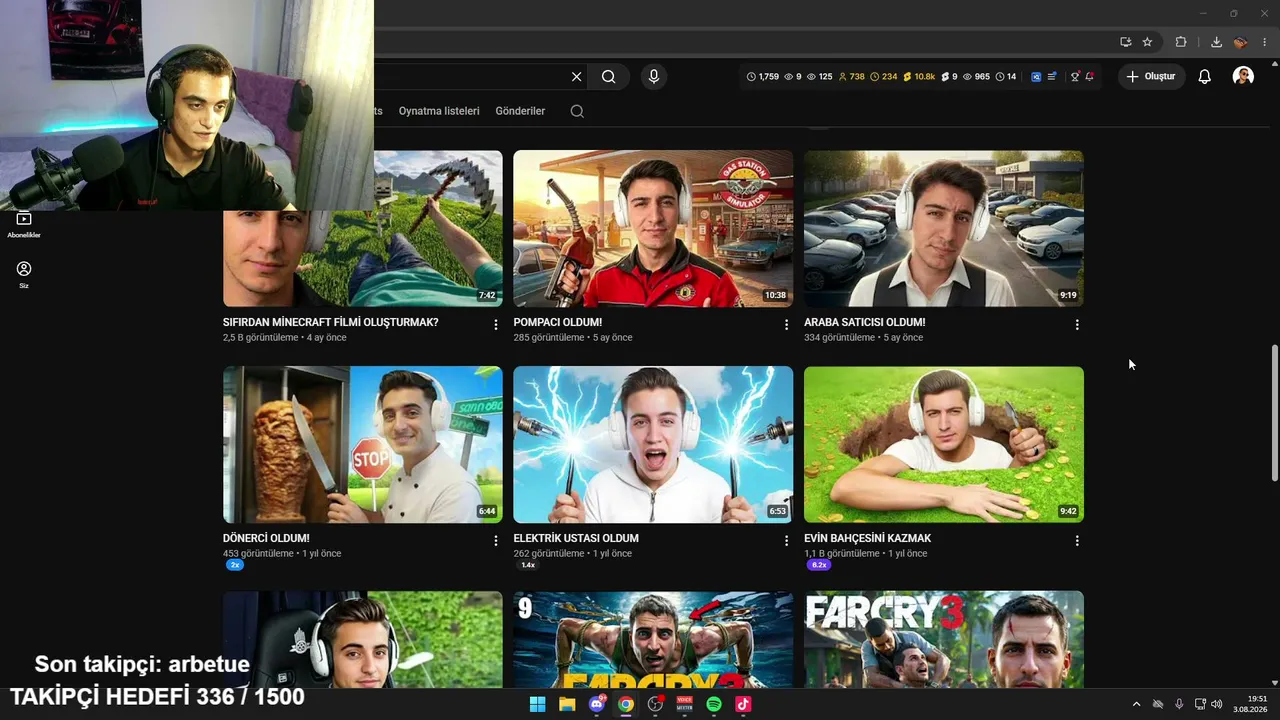Open options menu for EVİN BAHÇESİNİ KAZMAK
The width and height of the screenshot is (1280, 720).
coord(1077,541)
